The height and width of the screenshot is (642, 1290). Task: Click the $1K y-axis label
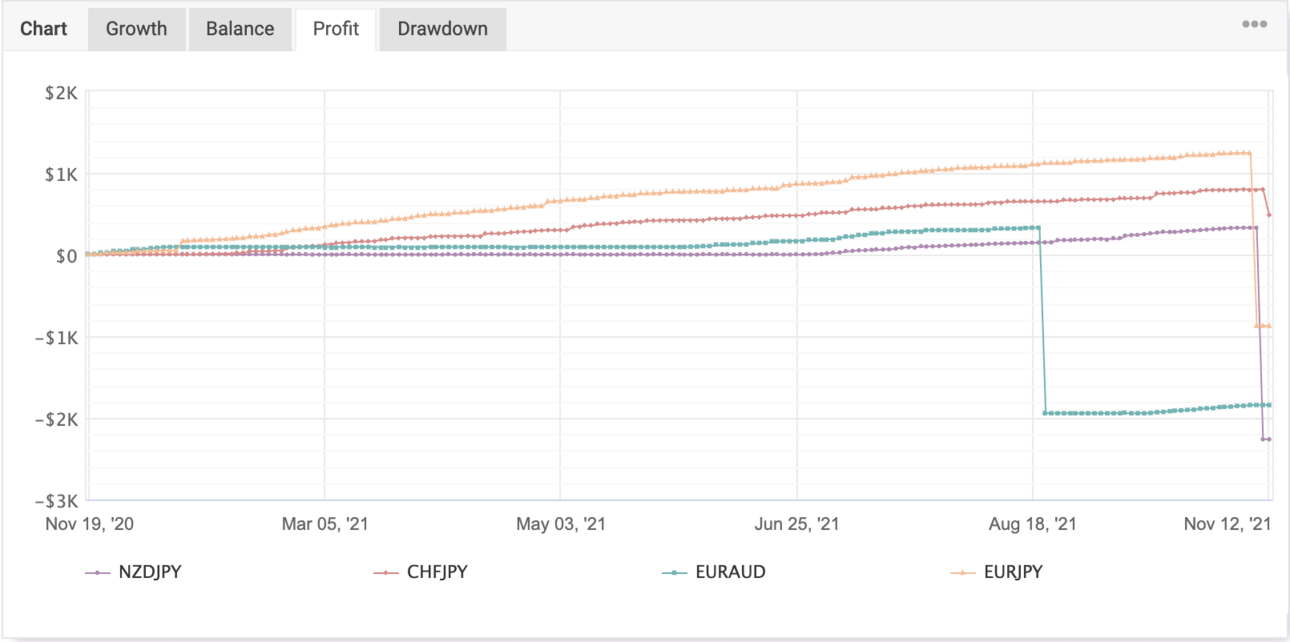(x=60, y=175)
